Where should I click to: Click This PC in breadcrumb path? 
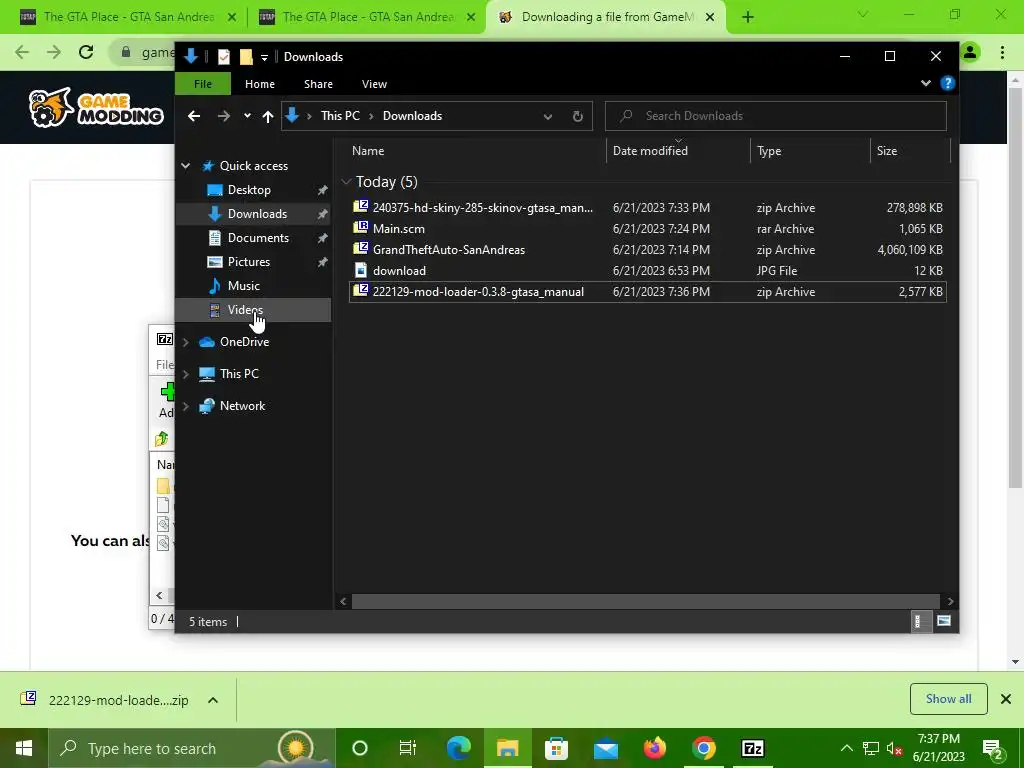coord(340,116)
